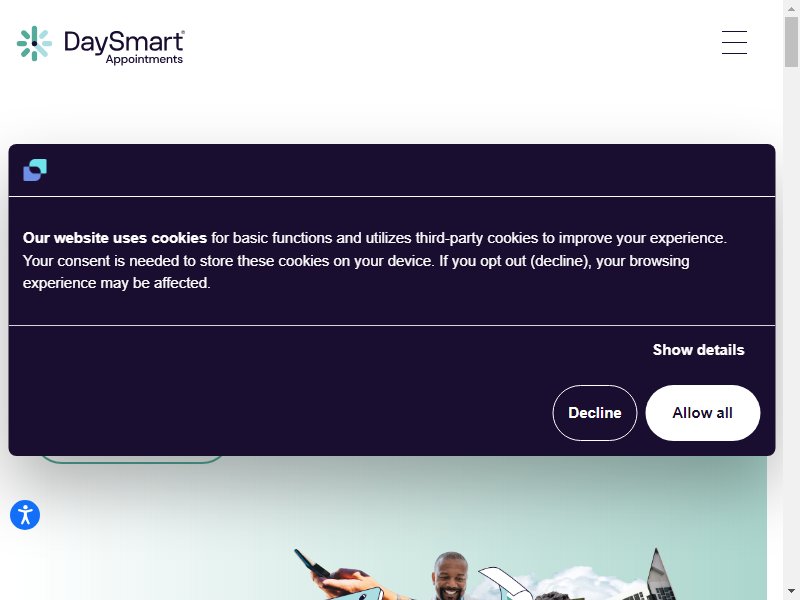Open the hamburger navigation menu

point(734,42)
